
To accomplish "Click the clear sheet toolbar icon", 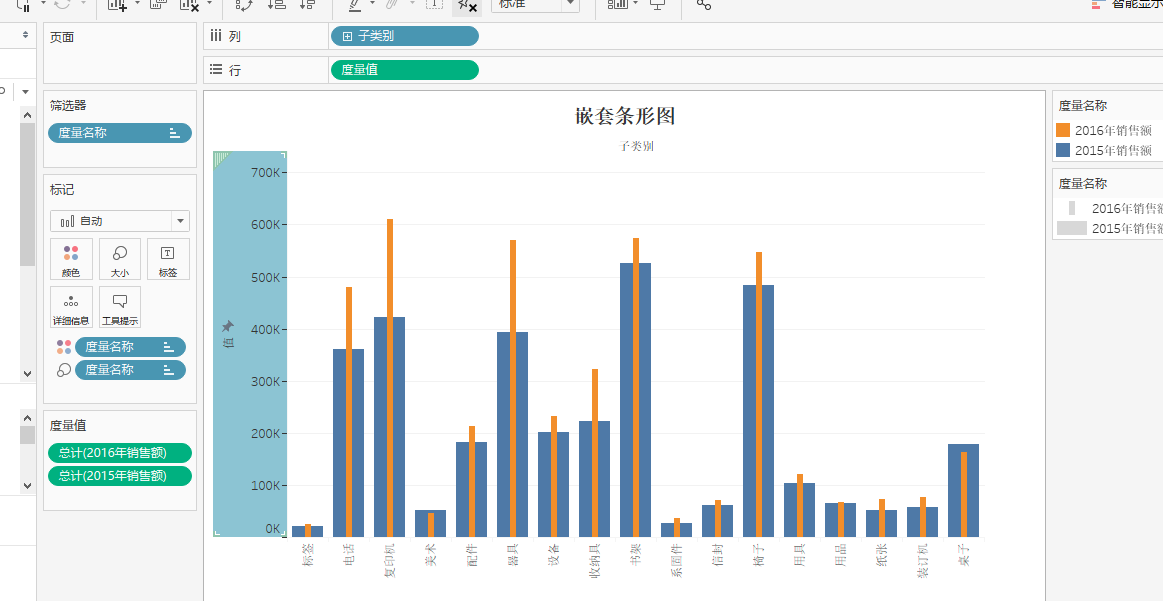I will point(189,4).
